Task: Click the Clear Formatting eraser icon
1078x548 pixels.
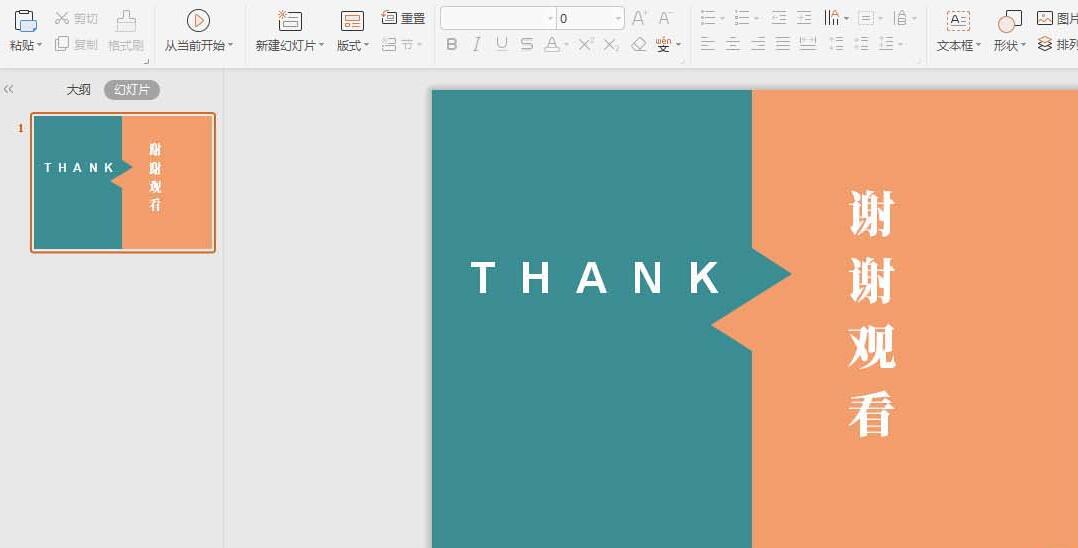Action: pos(639,45)
